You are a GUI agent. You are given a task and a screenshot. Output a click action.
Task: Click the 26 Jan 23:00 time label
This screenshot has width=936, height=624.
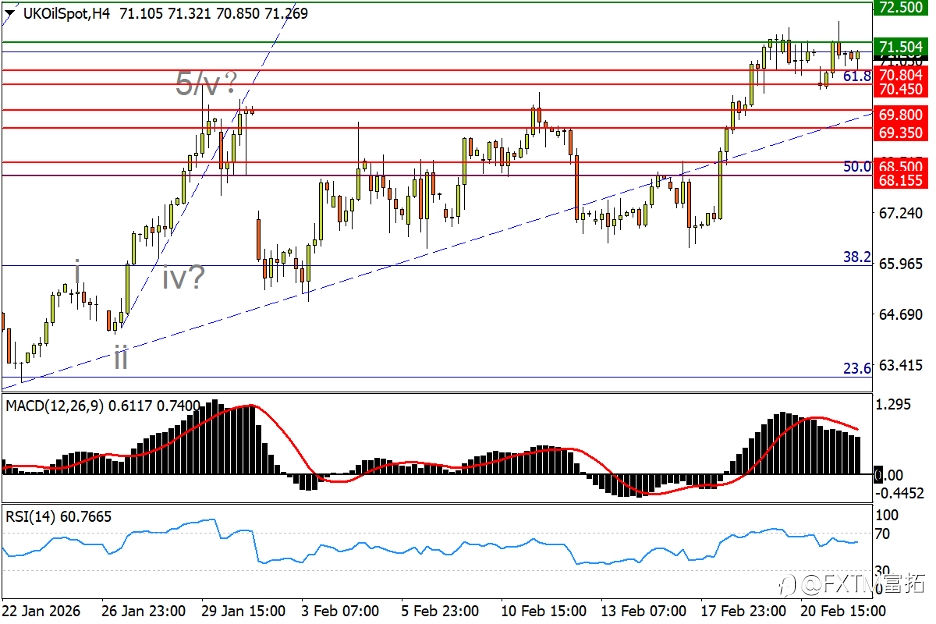tap(143, 611)
